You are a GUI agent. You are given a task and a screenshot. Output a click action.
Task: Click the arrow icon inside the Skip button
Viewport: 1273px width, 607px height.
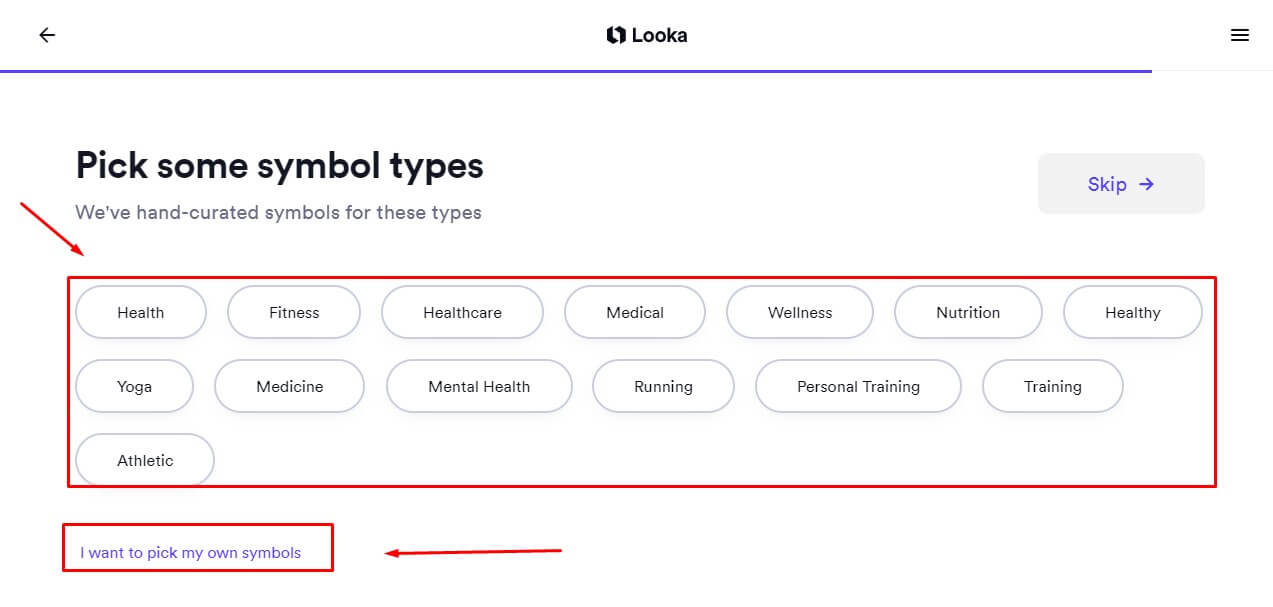(x=1146, y=184)
